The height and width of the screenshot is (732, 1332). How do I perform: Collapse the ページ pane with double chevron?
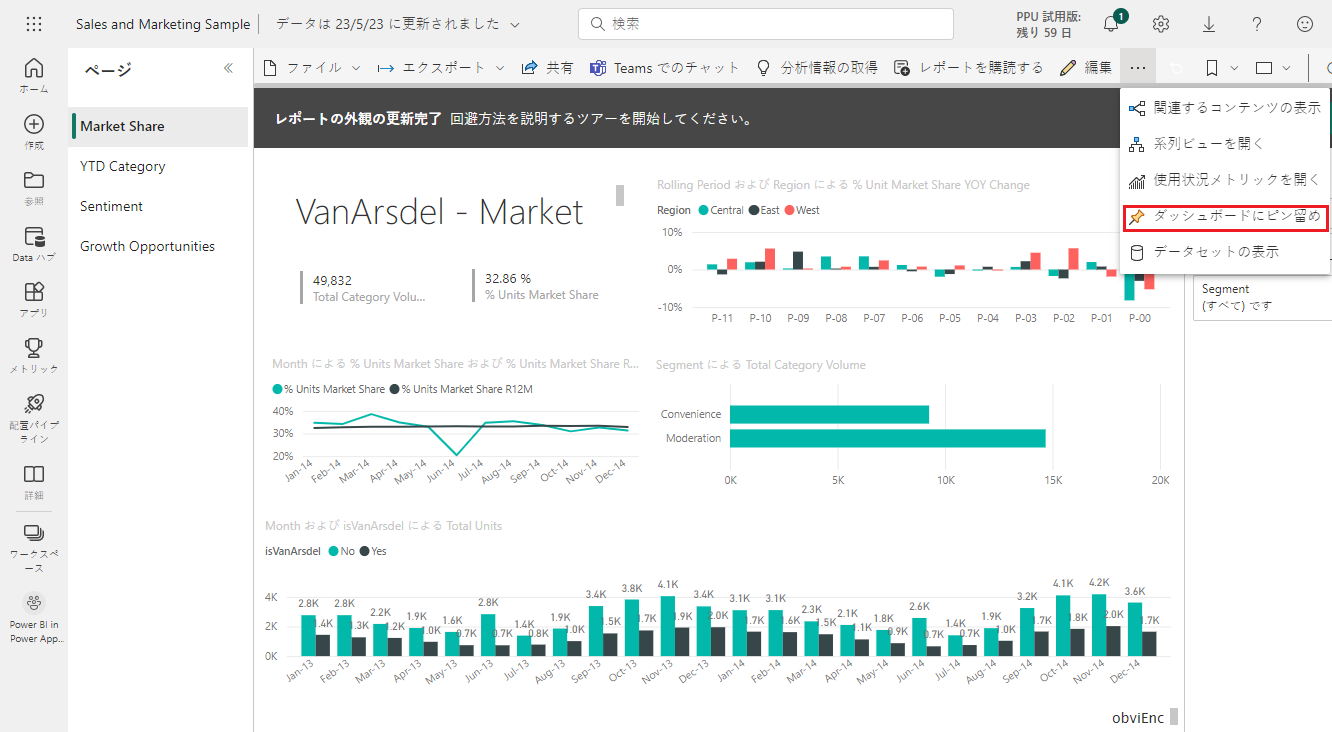pos(228,69)
